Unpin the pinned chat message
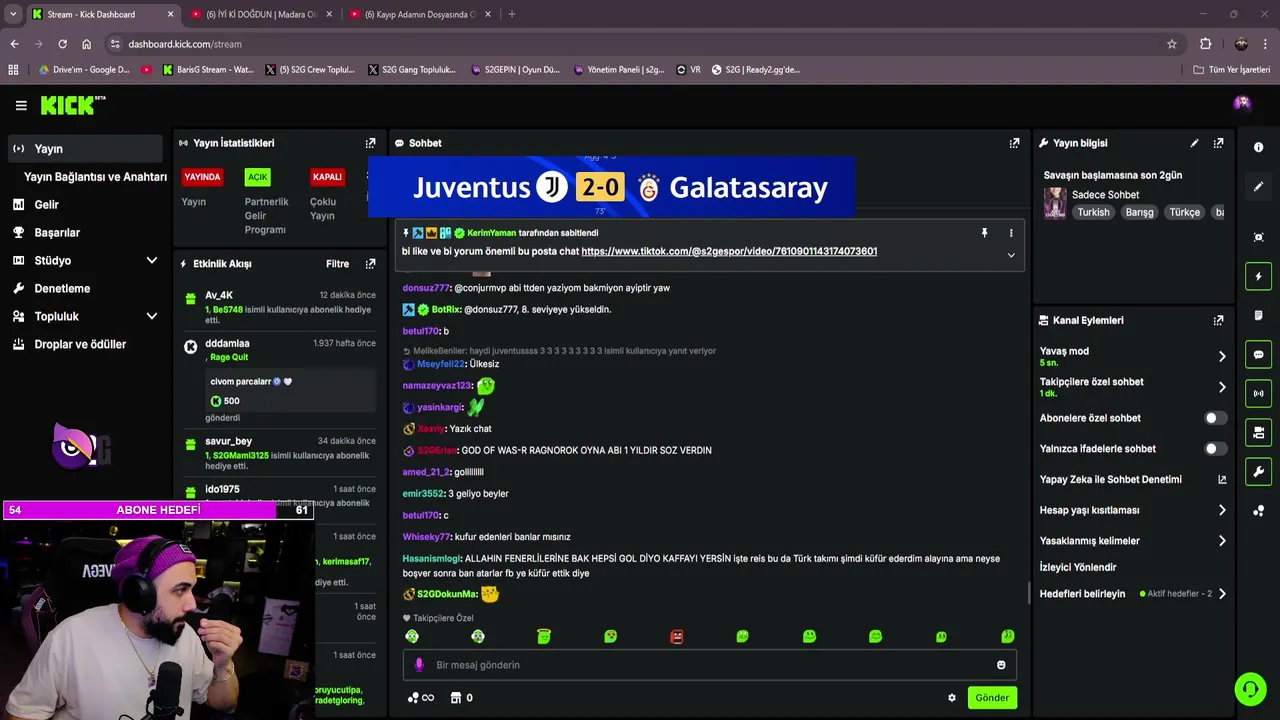This screenshot has width=1280, height=720. click(984, 233)
